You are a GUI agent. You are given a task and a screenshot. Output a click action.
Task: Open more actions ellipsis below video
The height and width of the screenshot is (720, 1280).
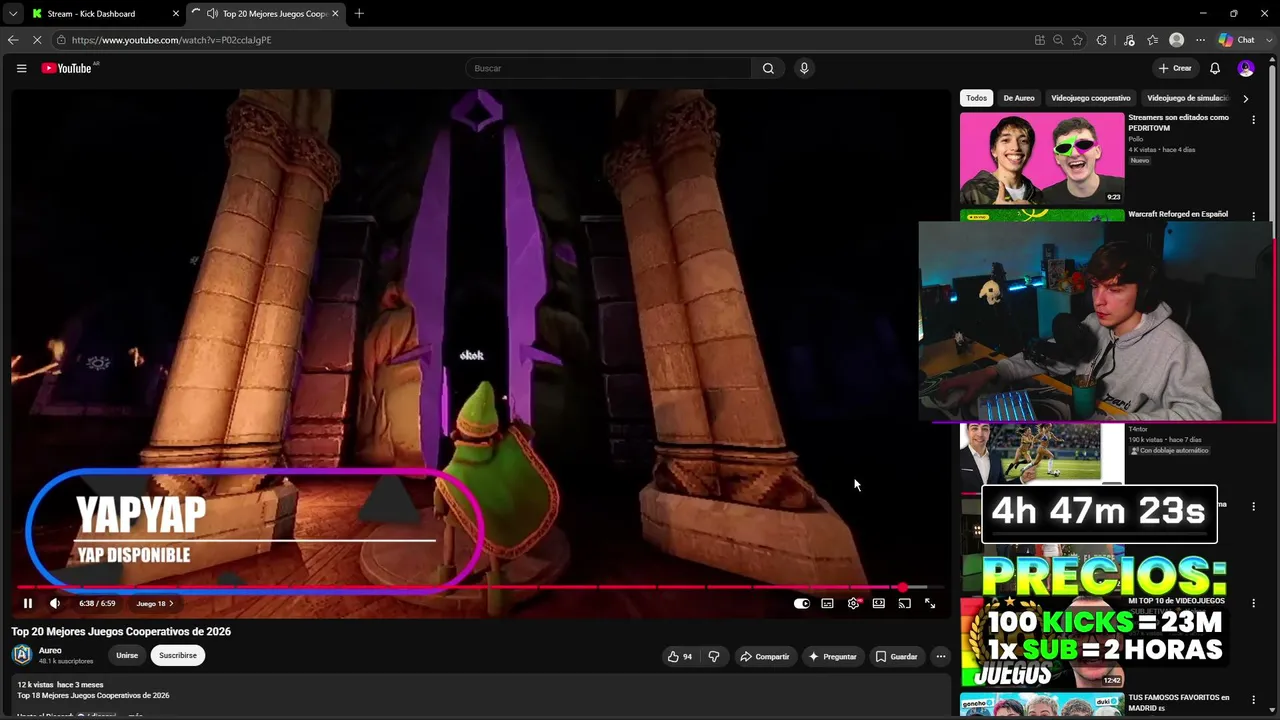941,656
